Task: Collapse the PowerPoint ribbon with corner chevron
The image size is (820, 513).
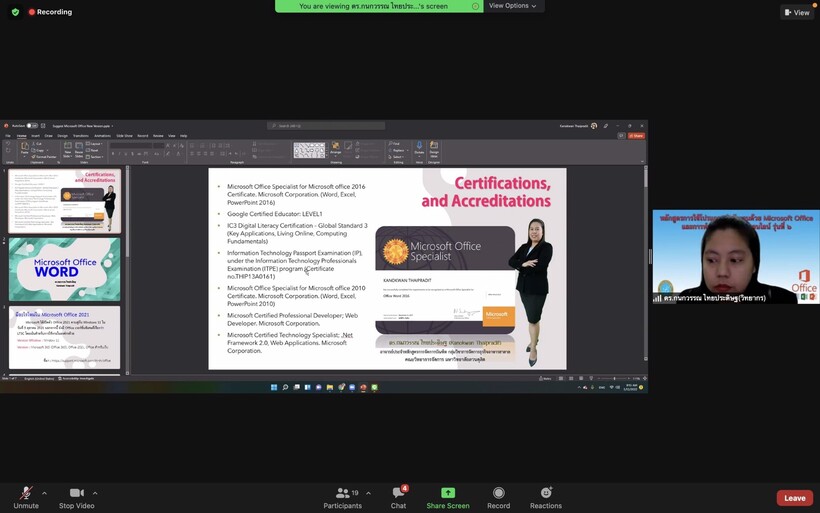Action: coord(643,161)
